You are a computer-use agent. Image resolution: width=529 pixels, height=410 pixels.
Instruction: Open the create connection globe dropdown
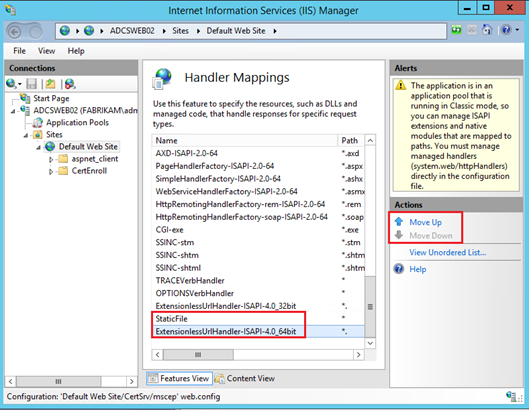pyautogui.click(x=14, y=84)
